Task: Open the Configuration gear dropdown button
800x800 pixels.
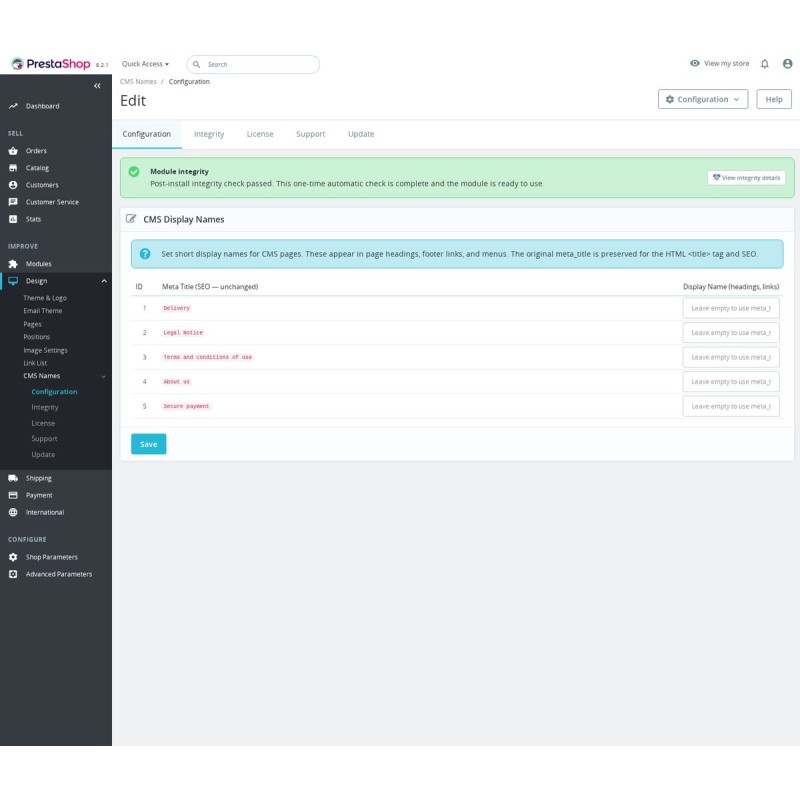Action: (703, 99)
